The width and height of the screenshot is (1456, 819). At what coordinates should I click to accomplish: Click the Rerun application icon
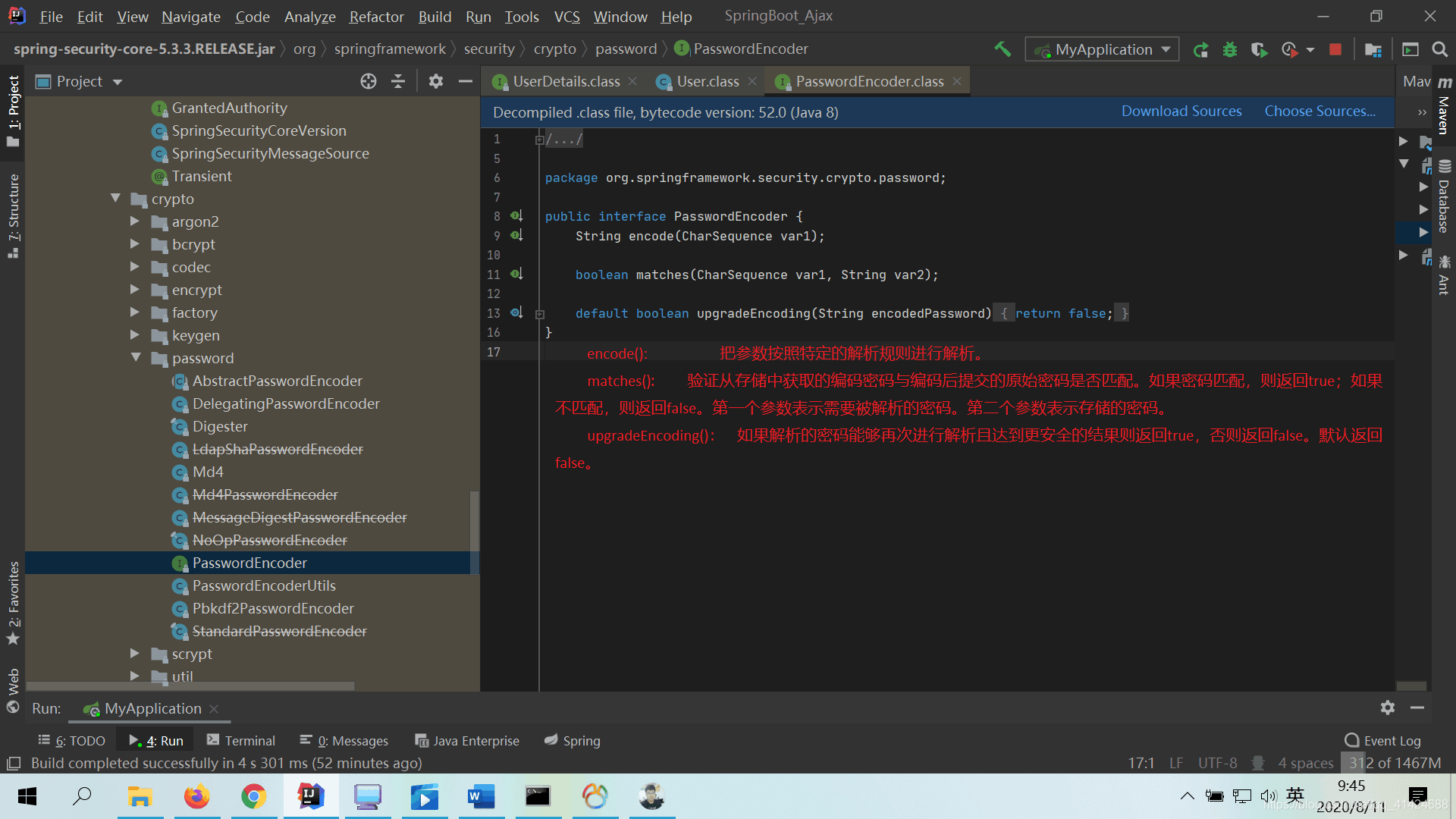(1200, 50)
